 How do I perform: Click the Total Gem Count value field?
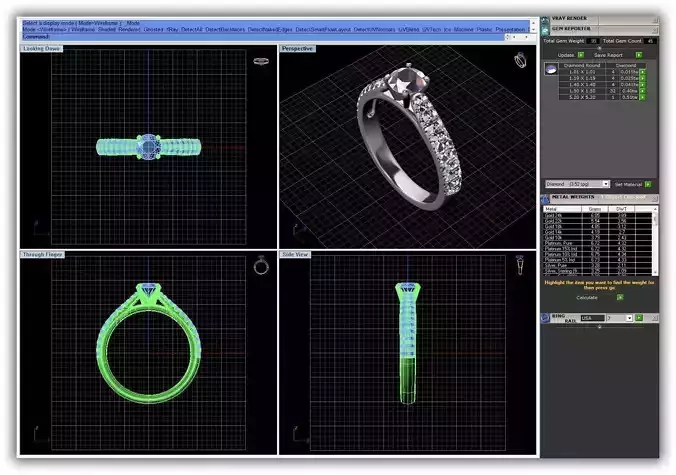pos(650,41)
